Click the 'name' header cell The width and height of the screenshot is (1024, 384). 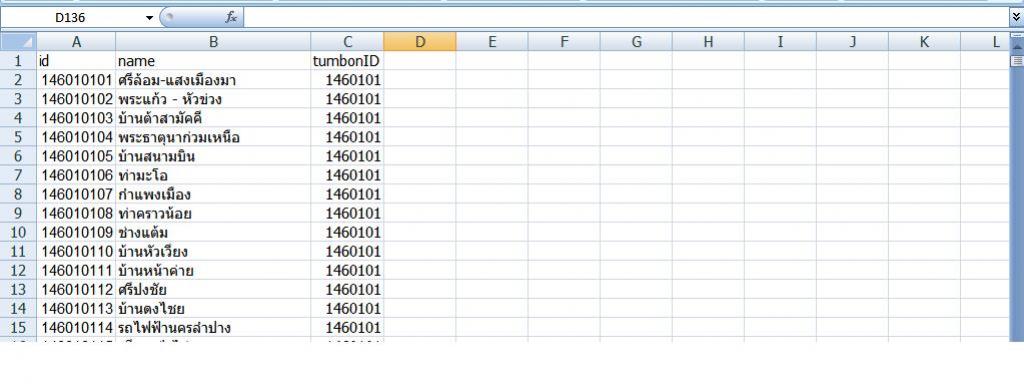[x=214, y=61]
